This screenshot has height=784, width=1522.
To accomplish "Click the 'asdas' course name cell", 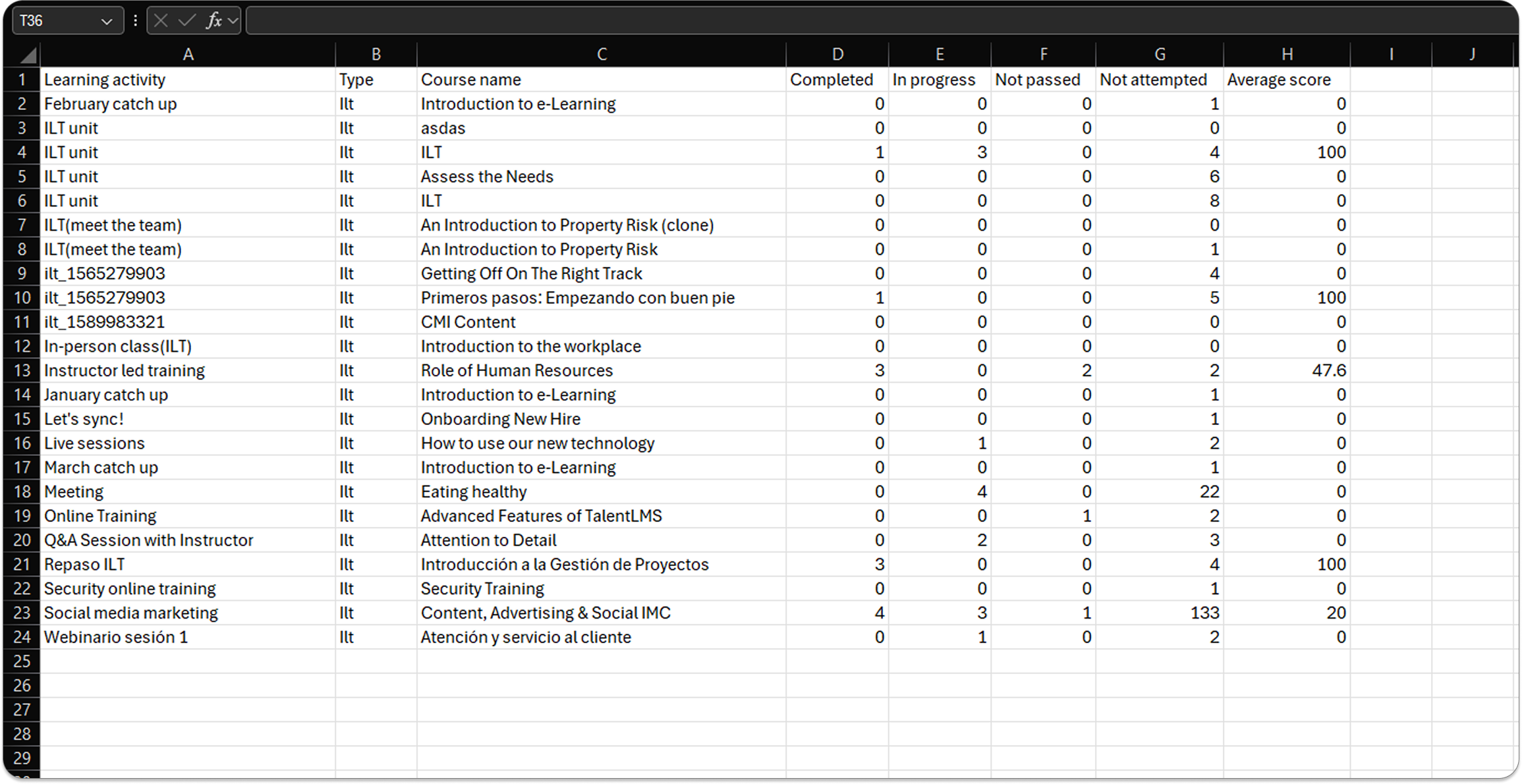I will [602, 128].
